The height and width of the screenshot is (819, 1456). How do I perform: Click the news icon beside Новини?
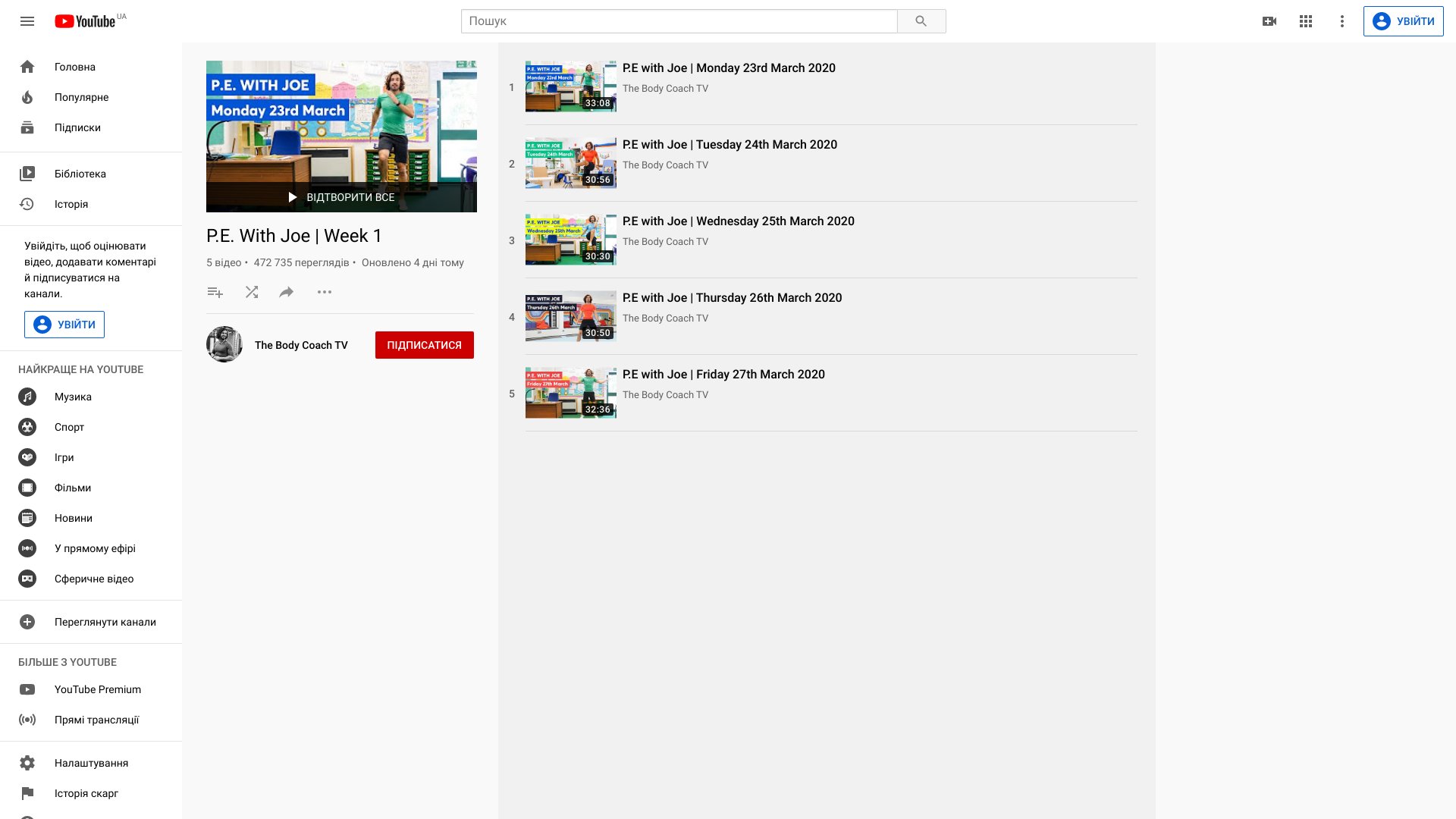pos(27,518)
